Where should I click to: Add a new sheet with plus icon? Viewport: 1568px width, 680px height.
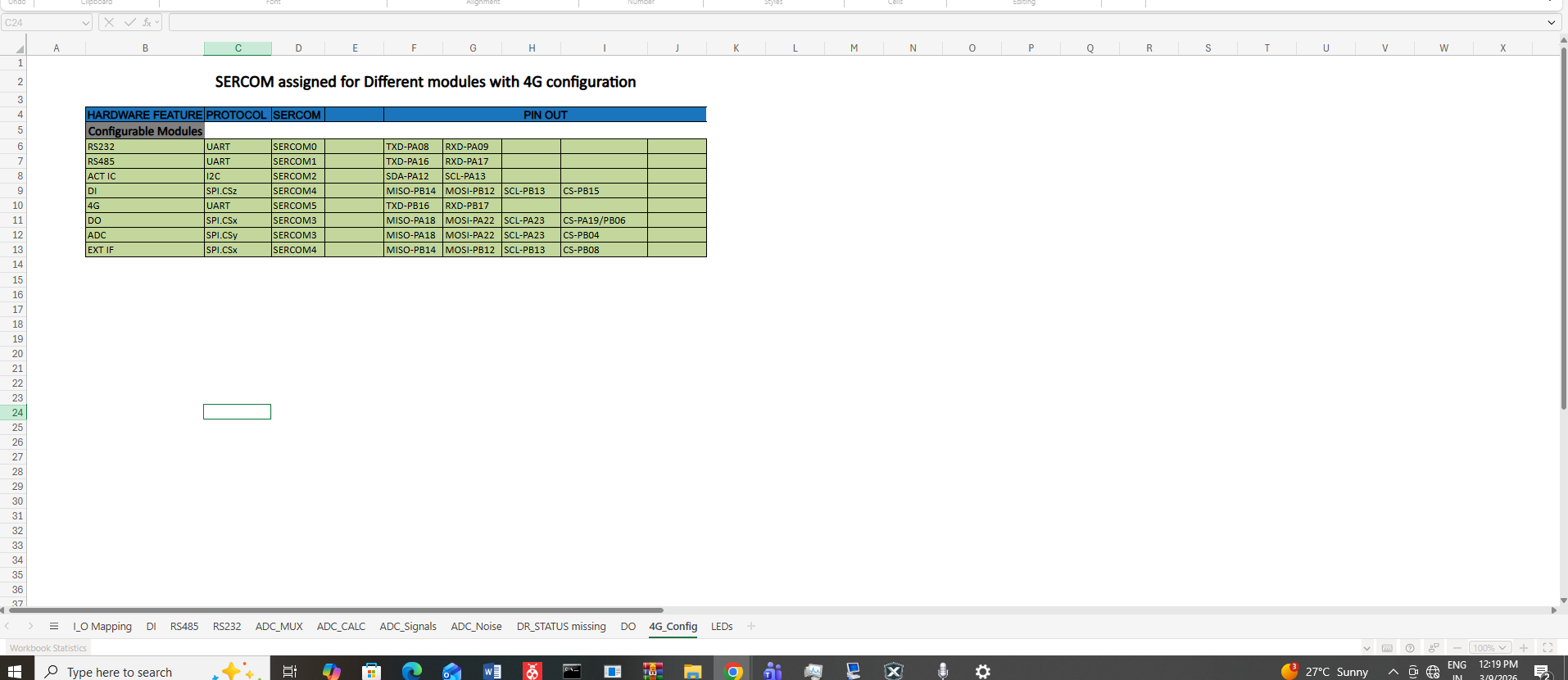[751, 627]
